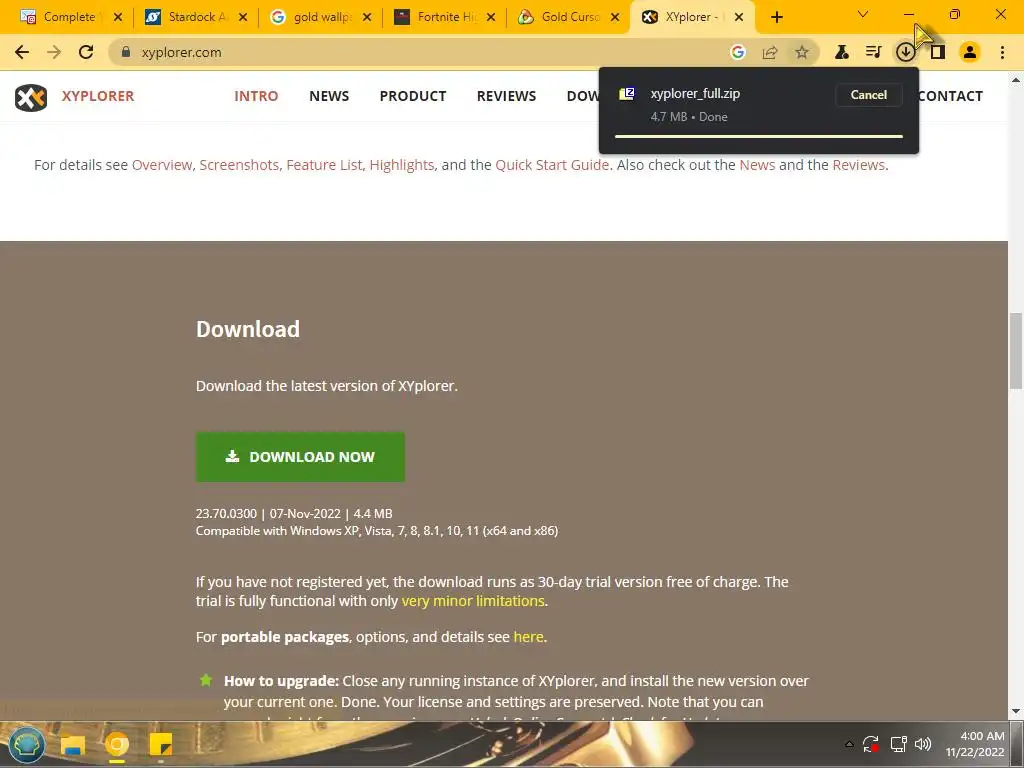Open the NEWS menu item
The height and width of the screenshot is (768, 1024).
[x=329, y=96]
